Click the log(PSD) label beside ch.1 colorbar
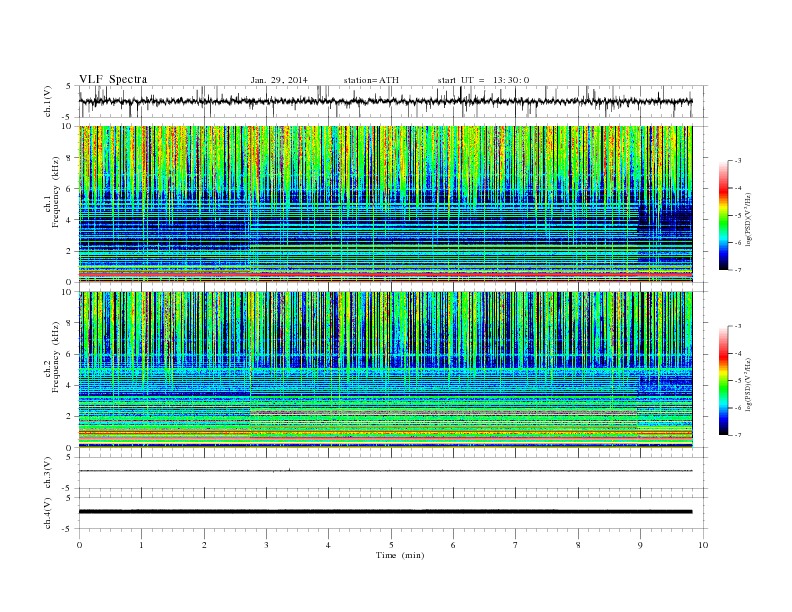 pos(748,220)
